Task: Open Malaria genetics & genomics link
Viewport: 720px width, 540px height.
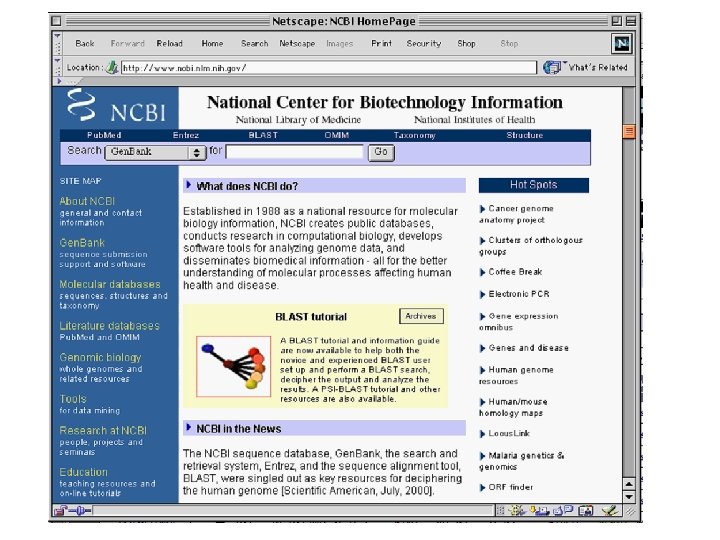Action: point(522,461)
